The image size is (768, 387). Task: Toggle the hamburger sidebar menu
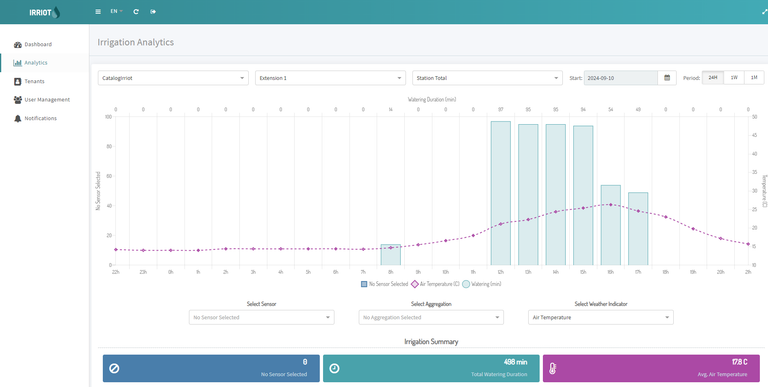(98, 12)
